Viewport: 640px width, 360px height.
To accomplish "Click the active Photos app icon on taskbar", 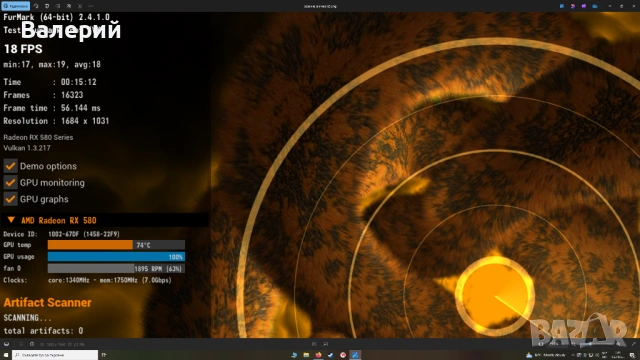I will coord(355,355).
